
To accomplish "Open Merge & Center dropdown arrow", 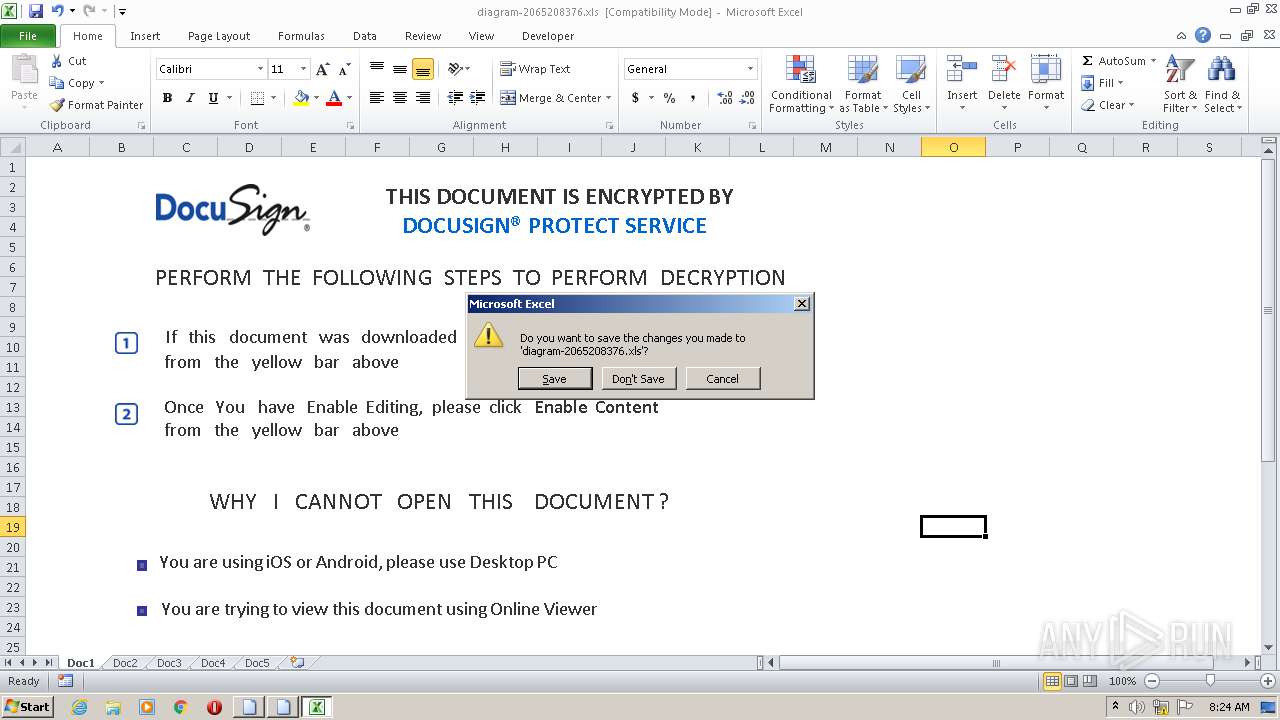I will pos(609,98).
